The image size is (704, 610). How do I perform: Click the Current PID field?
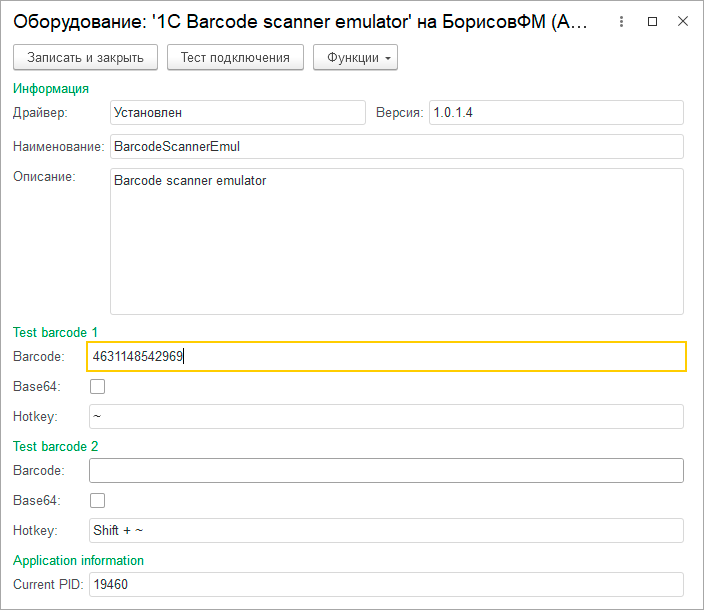tap(386, 584)
